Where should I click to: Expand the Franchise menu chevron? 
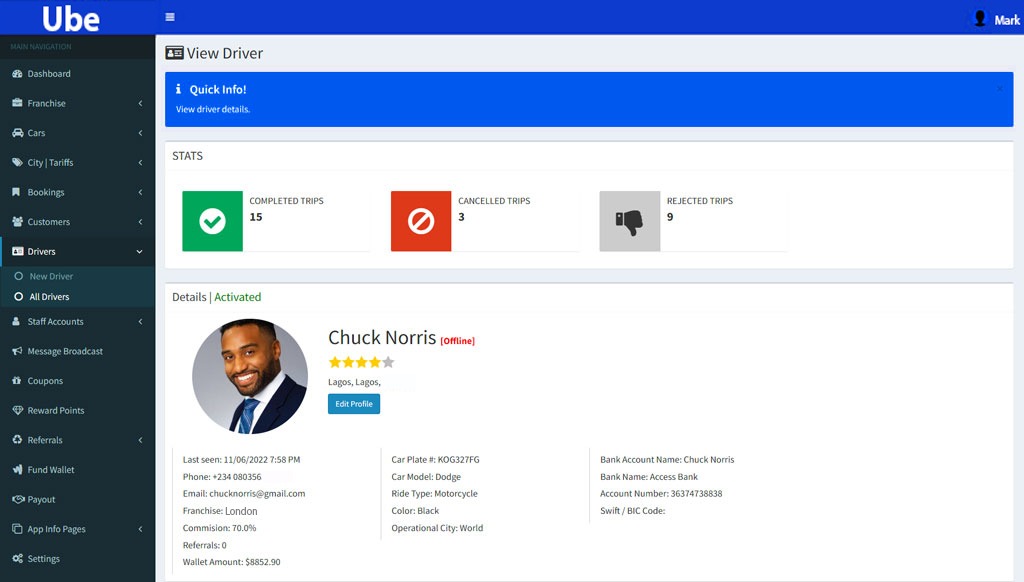140,103
